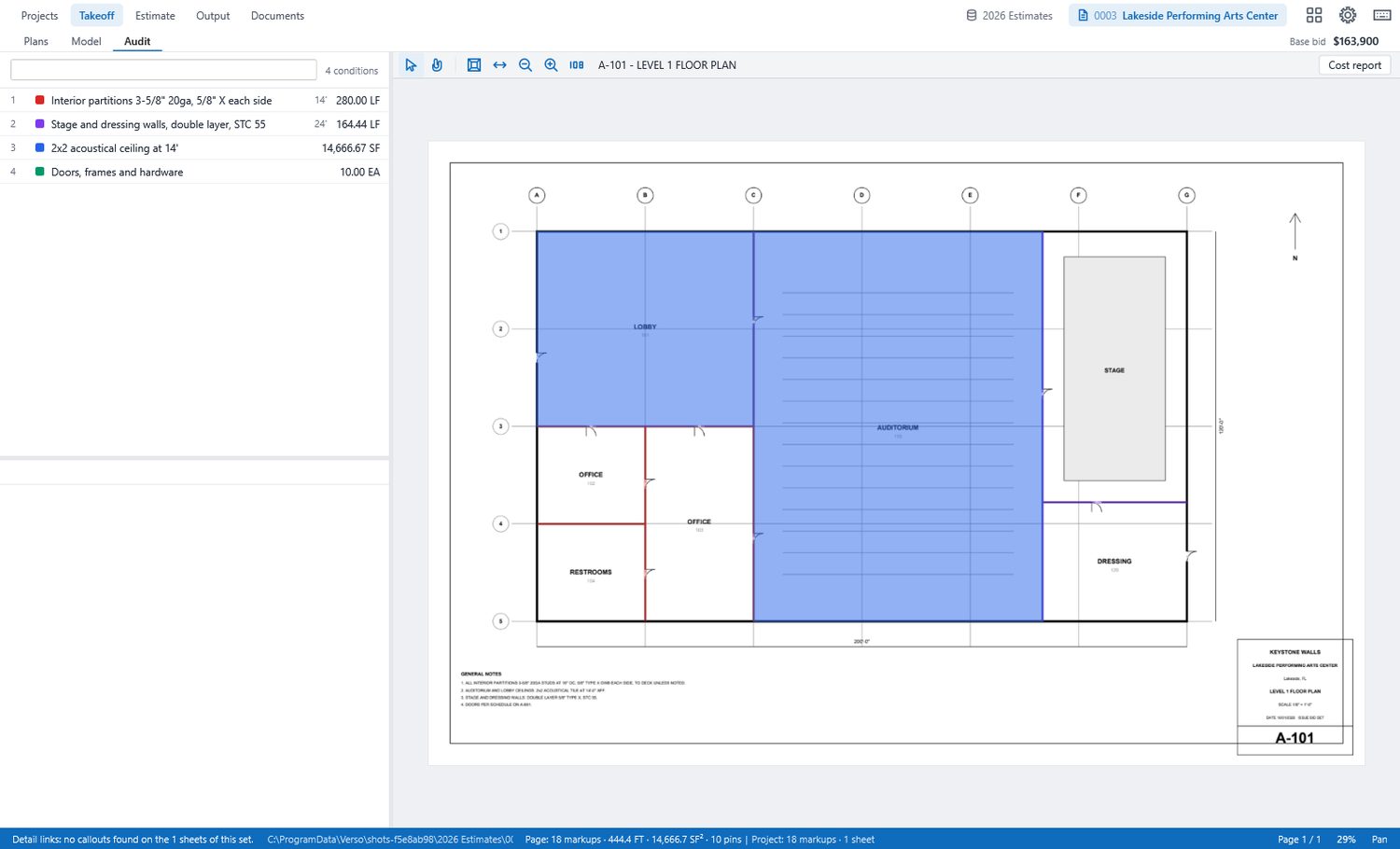The image size is (1400, 849).
Task: Click the blue Lobby ceiling area on plan
Action: click(645, 328)
